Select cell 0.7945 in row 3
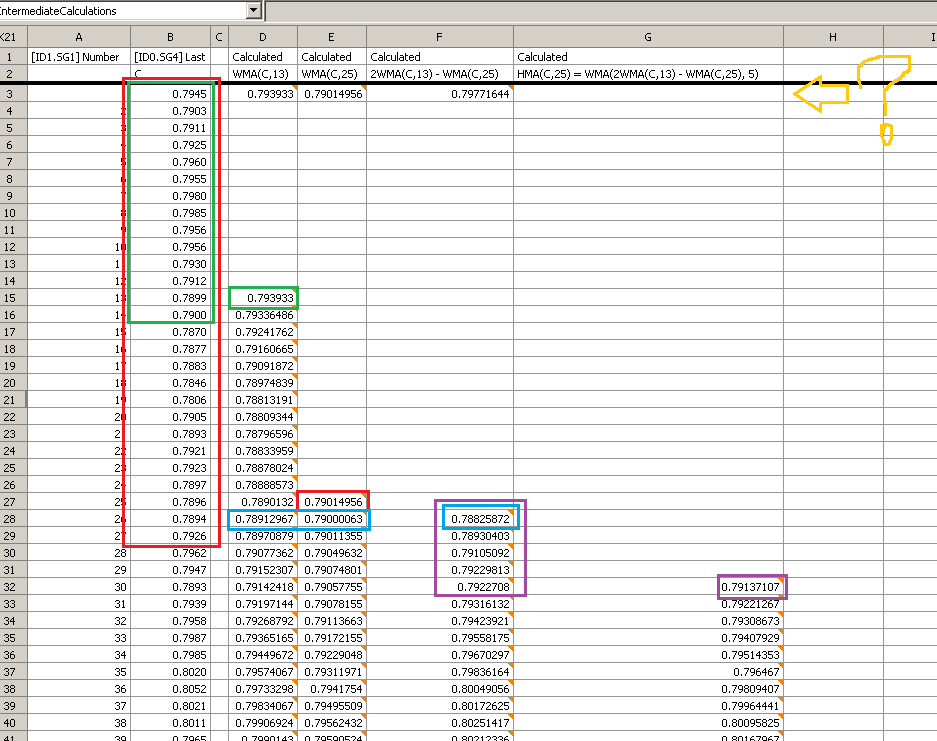The image size is (937, 741). (x=170, y=94)
